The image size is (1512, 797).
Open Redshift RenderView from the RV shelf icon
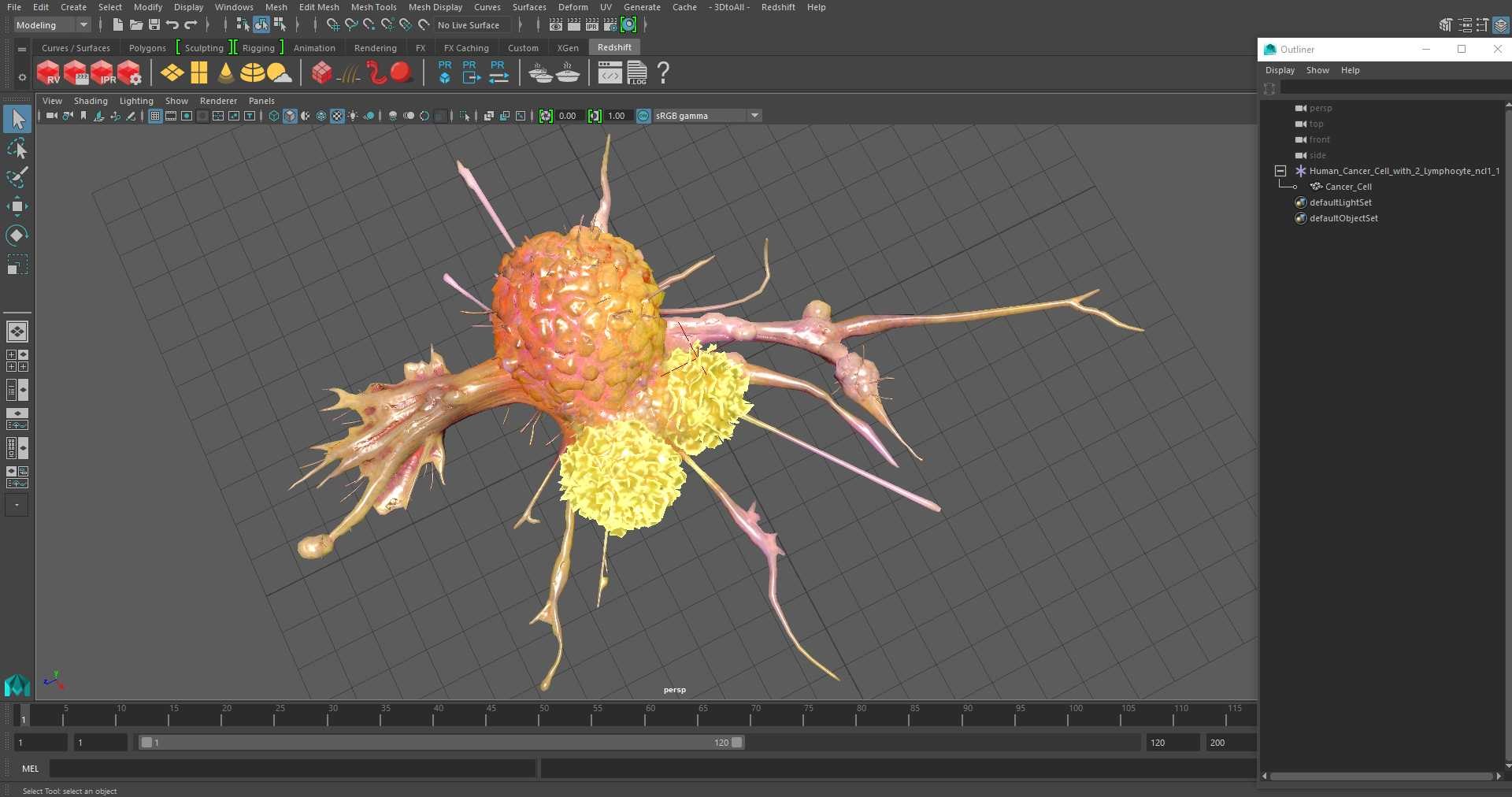[49, 73]
